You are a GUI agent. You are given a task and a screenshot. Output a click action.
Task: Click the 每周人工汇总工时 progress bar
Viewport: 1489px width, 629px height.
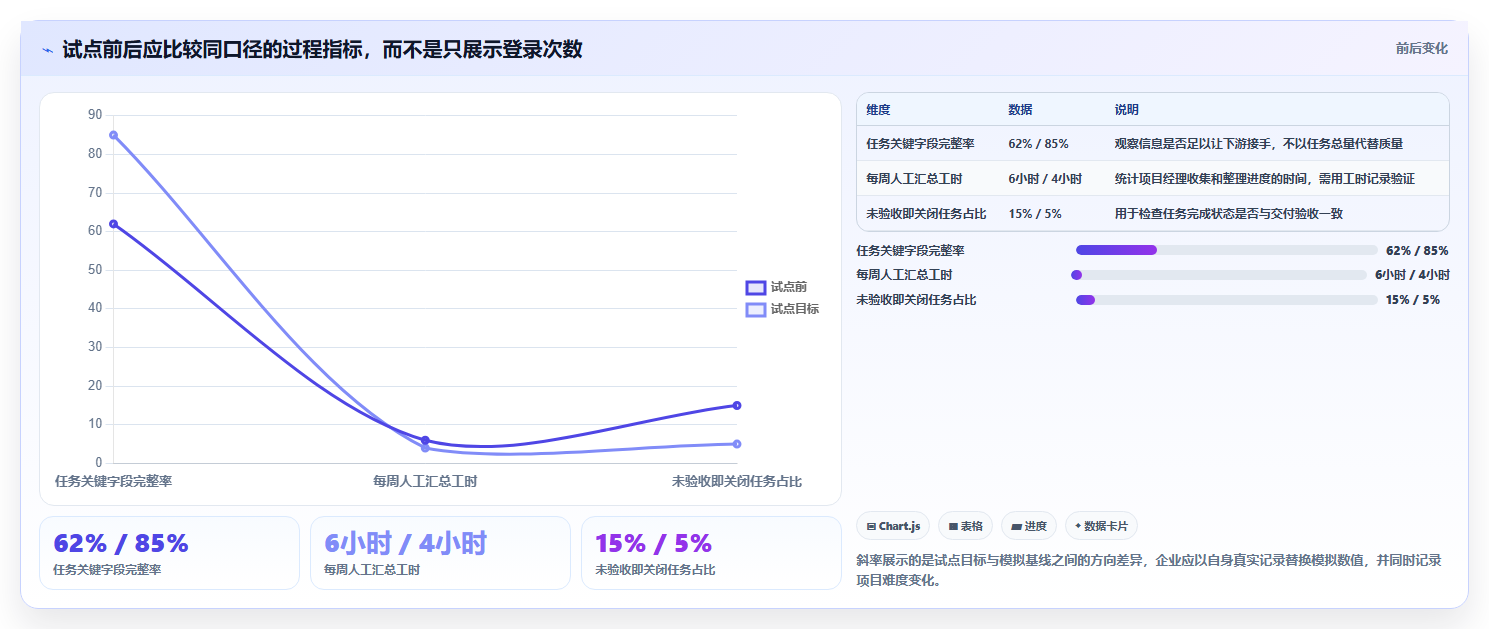(x=1219, y=275)
